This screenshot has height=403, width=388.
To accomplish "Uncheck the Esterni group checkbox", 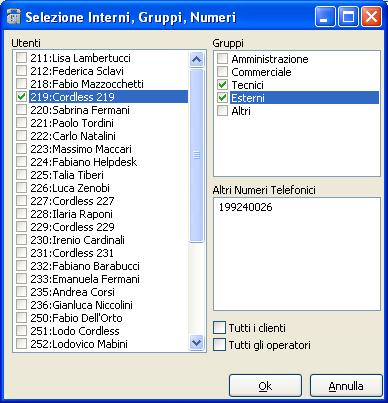I will (222, 98).
